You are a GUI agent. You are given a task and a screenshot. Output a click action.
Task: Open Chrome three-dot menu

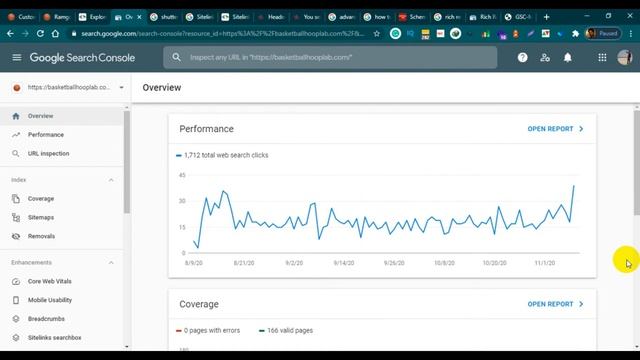coord(631,34)
